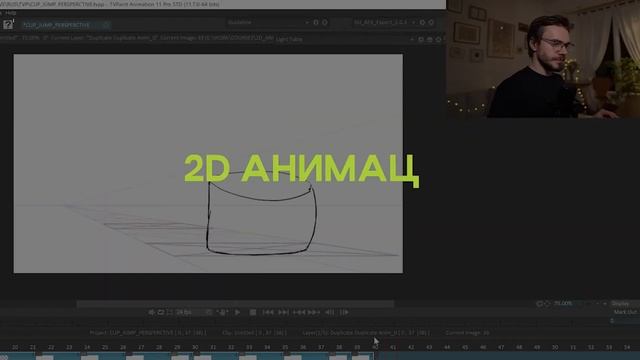The image size is (640, 360).
Task: Toggle the sound icon left of loop
Action: [151, 312]
